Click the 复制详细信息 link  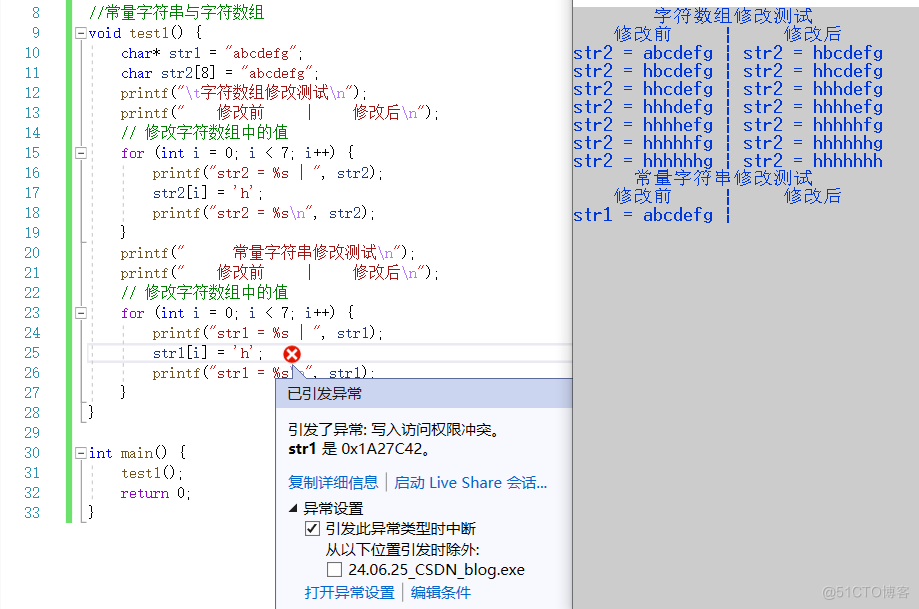[x=333, y=482]
